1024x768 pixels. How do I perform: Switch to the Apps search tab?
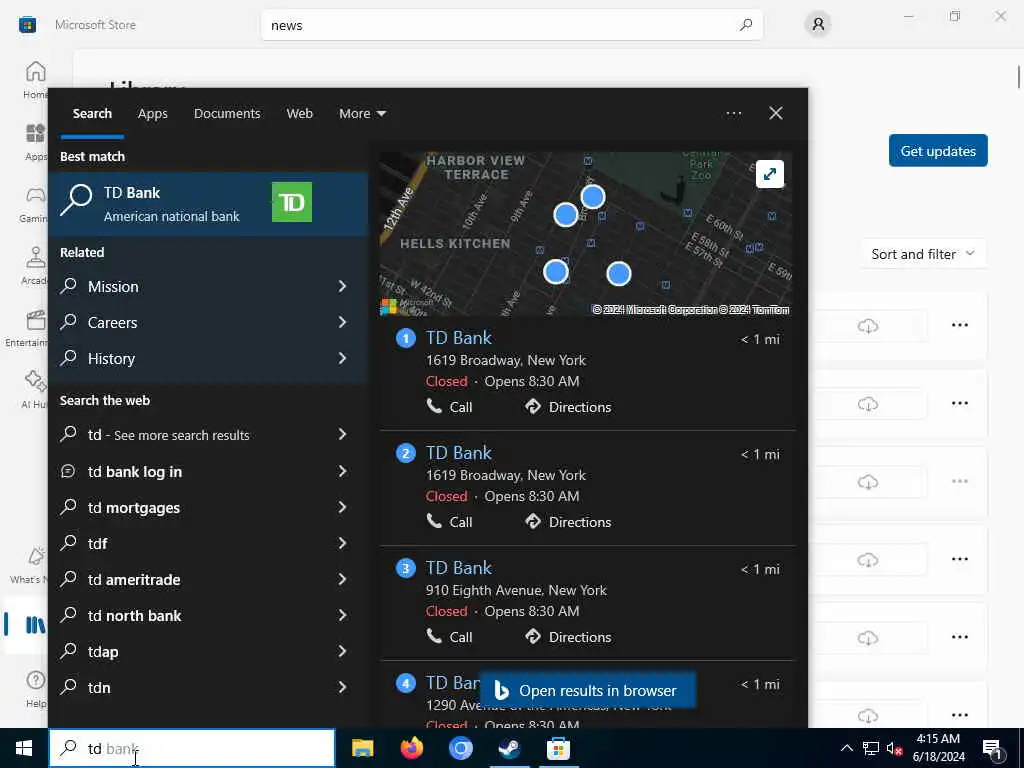[x=153, y=114]
